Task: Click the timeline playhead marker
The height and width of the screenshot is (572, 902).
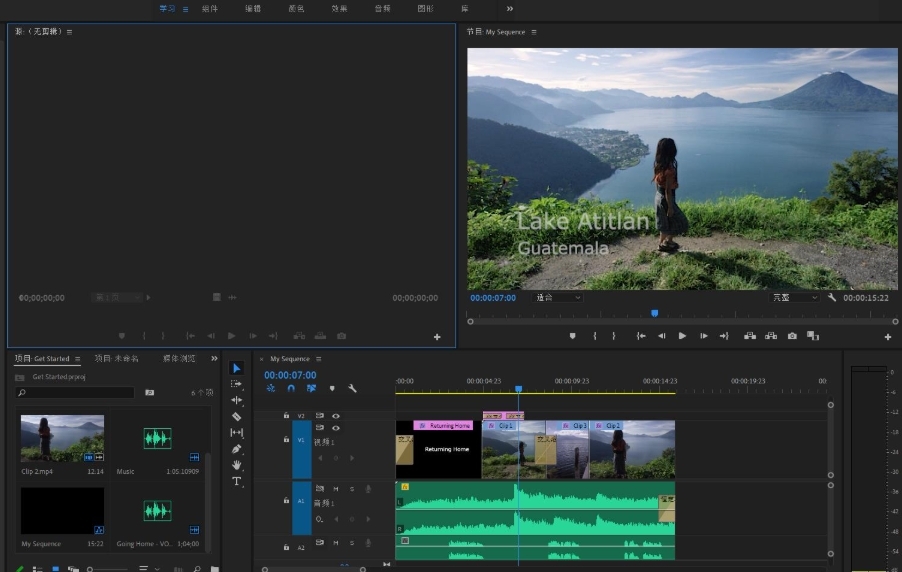Action: 518,389
